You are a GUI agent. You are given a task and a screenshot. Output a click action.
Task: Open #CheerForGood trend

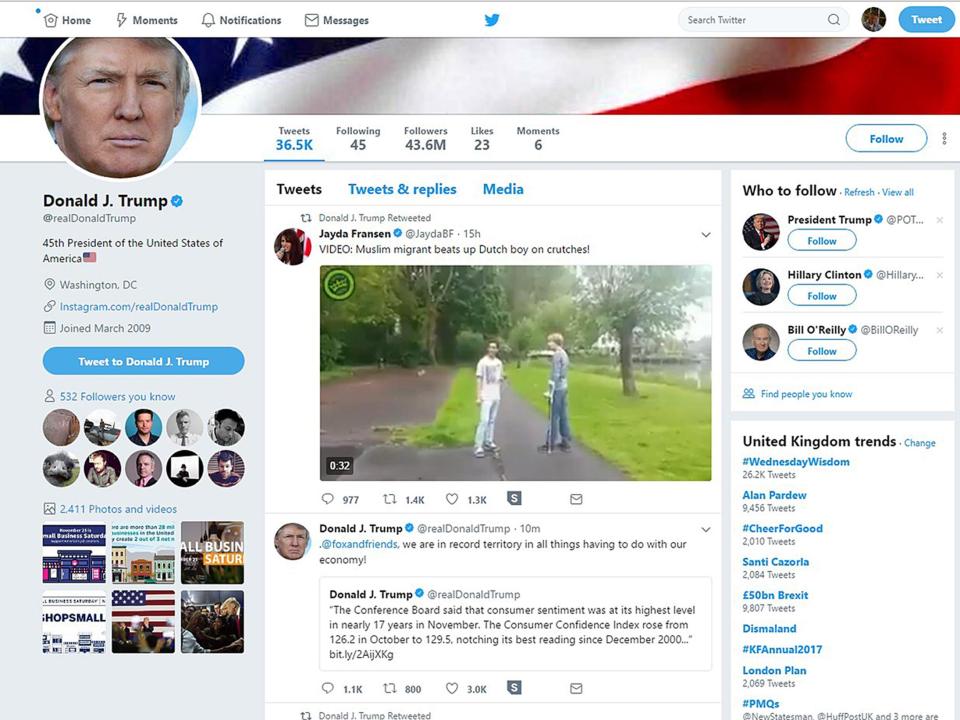(782, 528)
